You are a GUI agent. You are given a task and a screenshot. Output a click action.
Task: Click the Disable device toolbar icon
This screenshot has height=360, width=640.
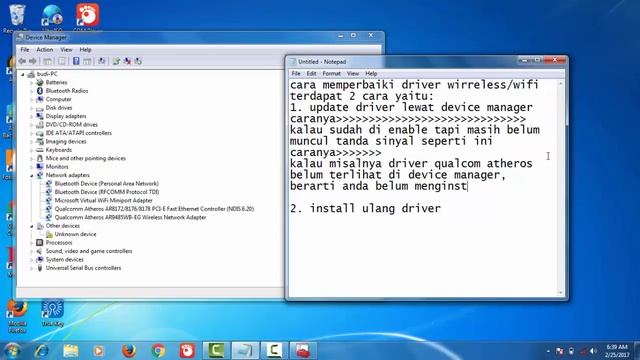(x=138, y=61)
